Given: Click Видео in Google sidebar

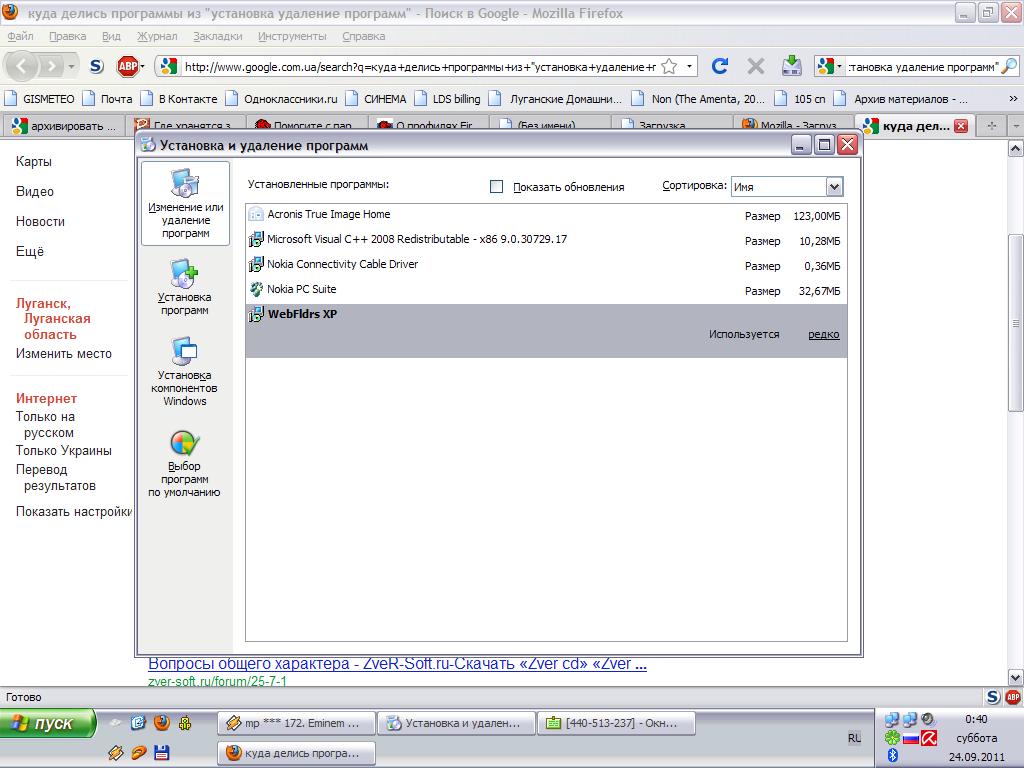Looking at the screenshot, I should pyautogui.click(x=35, y=191).
